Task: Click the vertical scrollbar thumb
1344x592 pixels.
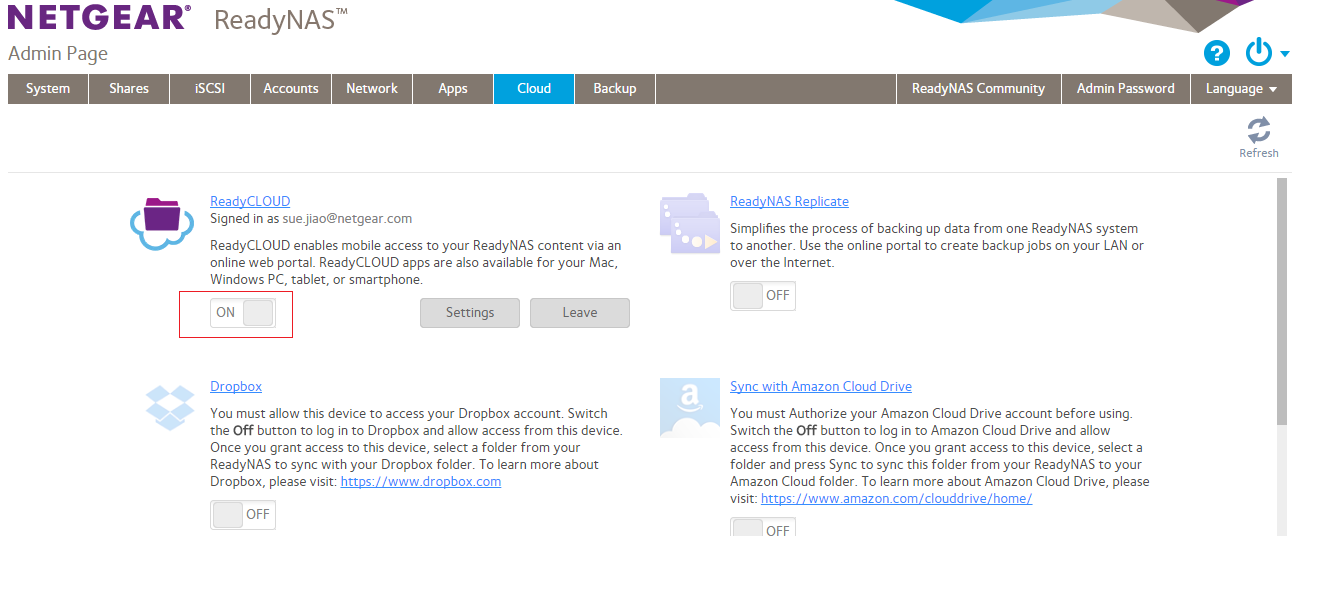Action: click(1282, 301)
